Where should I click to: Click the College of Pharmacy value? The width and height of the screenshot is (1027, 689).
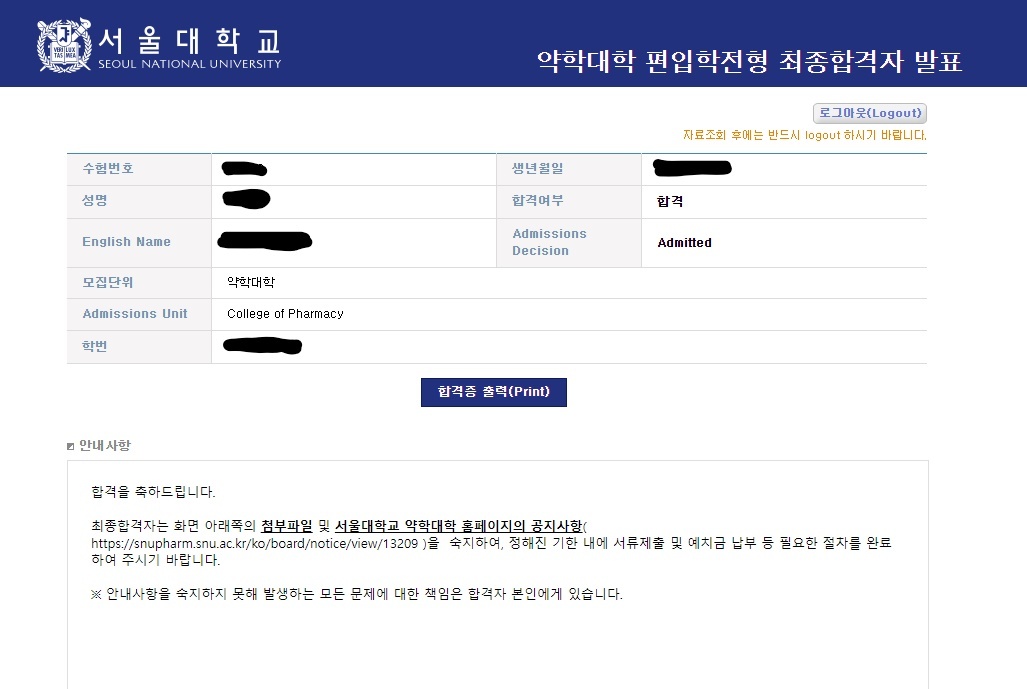click(x=285, y=314)
